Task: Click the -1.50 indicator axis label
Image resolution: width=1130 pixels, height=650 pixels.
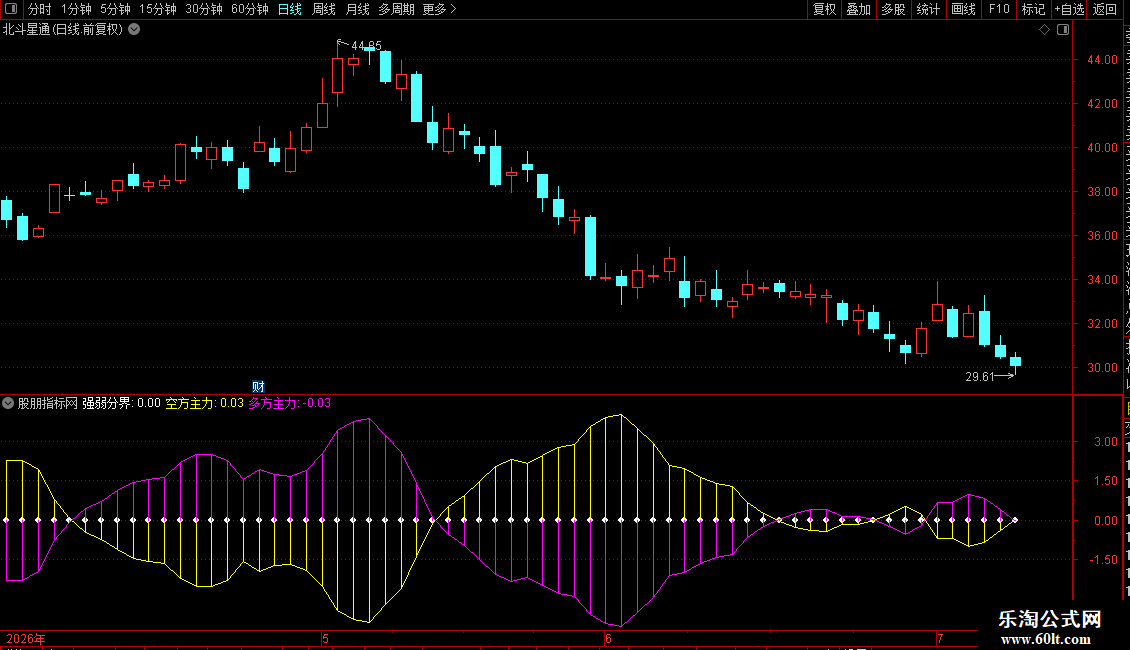Action: click(1103, 560)
